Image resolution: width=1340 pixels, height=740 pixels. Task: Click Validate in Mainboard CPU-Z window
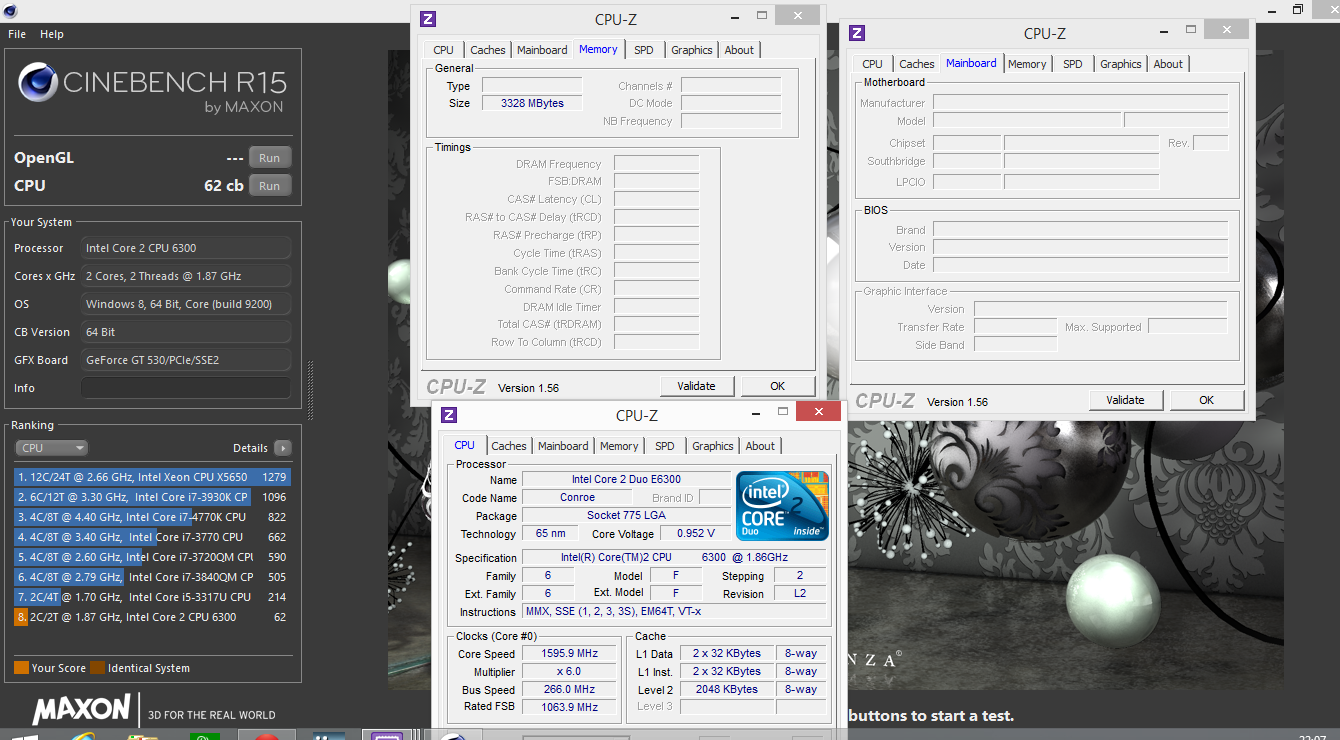1126,400
